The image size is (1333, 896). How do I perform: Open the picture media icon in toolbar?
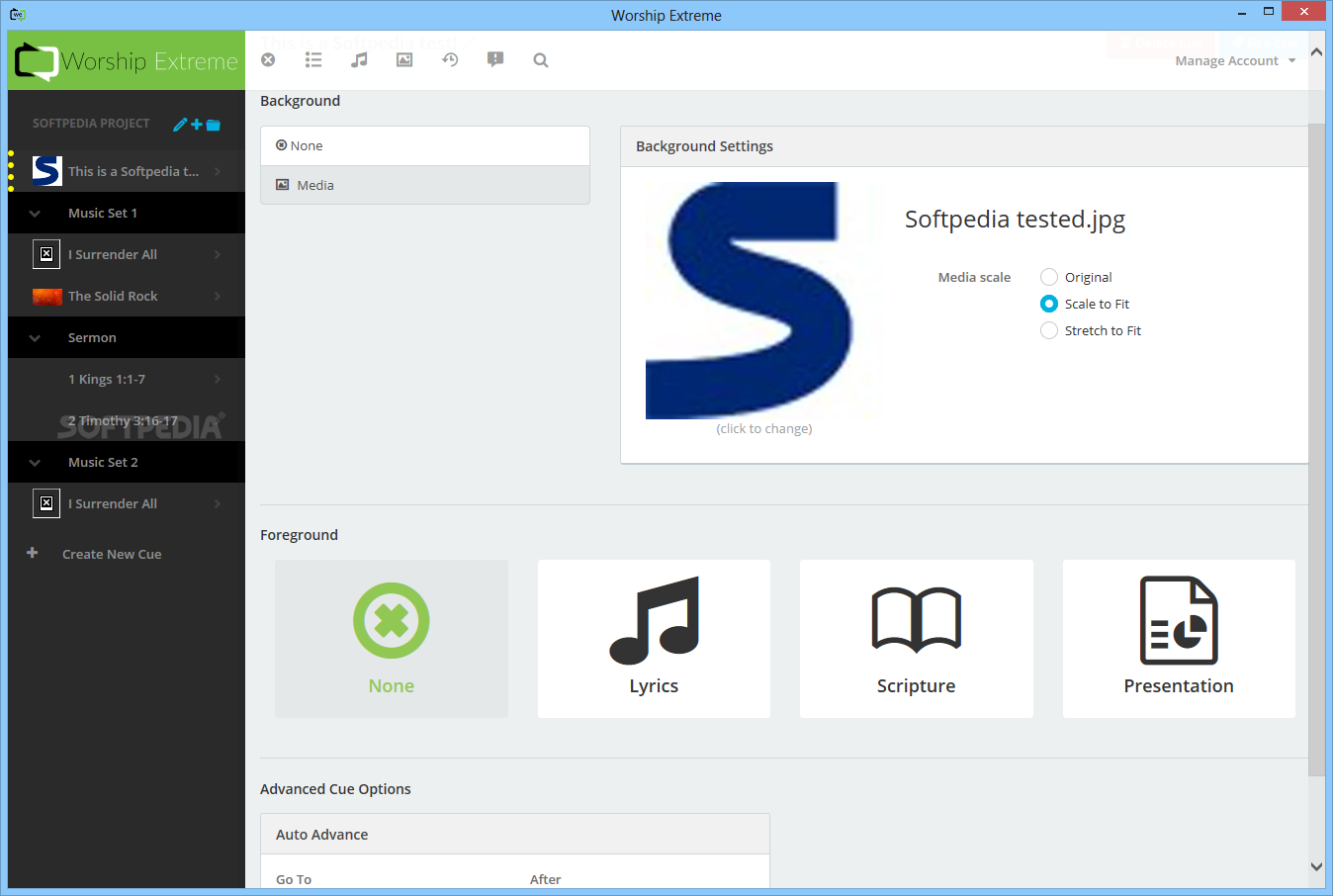[404, 60]
